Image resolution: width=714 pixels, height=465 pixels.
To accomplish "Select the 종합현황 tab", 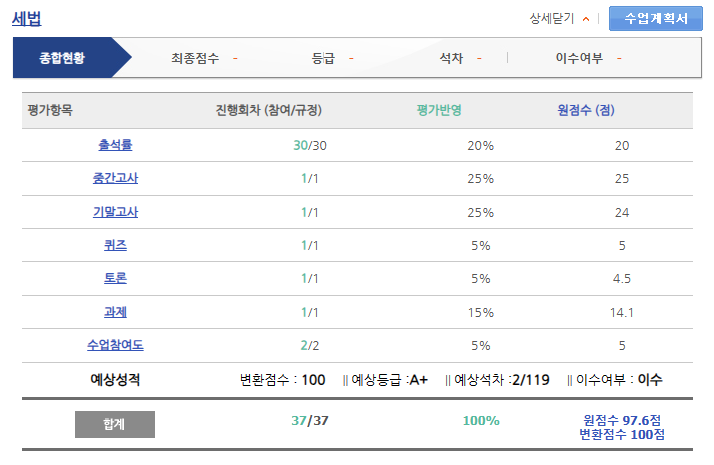I will pos(72,58).
